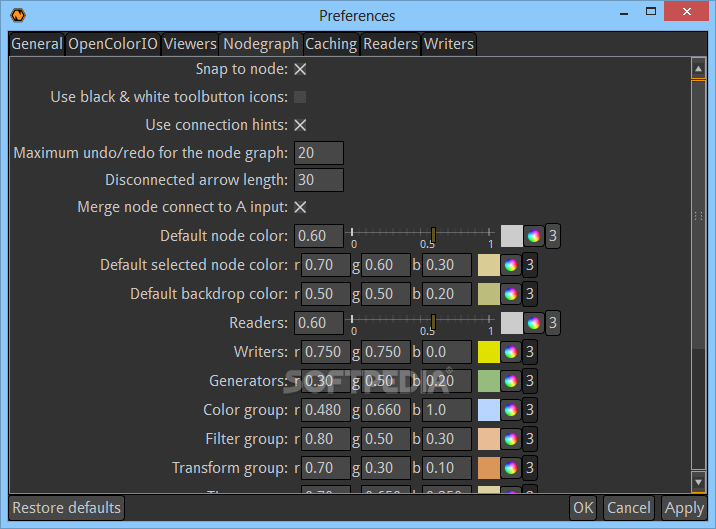The width and height of the screenshot is (716, 529).
Task: Click the scrollbar up arrow
Action: [698, 69]
